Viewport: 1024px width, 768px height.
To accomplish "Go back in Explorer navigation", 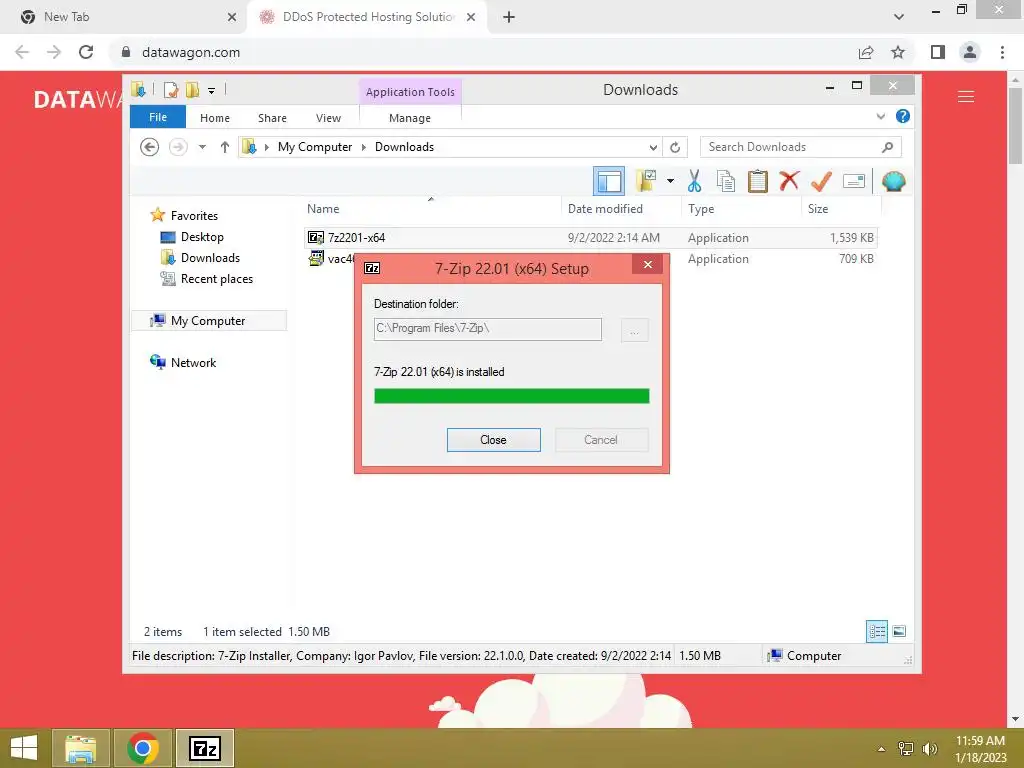I will pyautogui.click(x=150, y=147).
